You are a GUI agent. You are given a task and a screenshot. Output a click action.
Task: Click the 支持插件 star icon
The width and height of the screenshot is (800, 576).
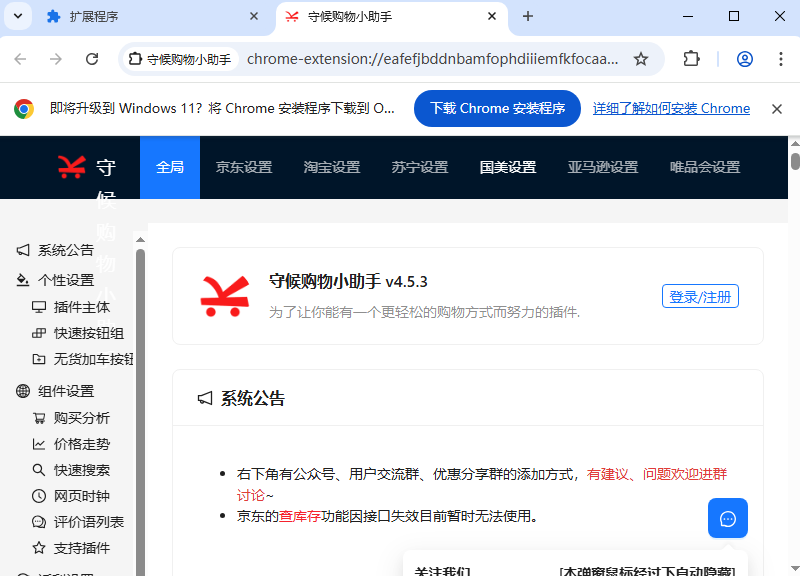pyautogui.click(x=39, y=548)
